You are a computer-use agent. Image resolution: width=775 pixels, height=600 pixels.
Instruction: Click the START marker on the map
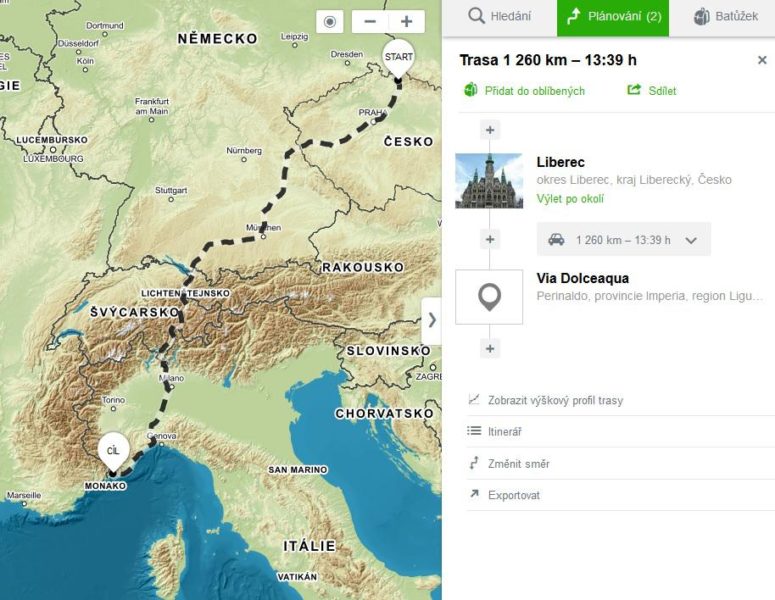pos(398,59)
